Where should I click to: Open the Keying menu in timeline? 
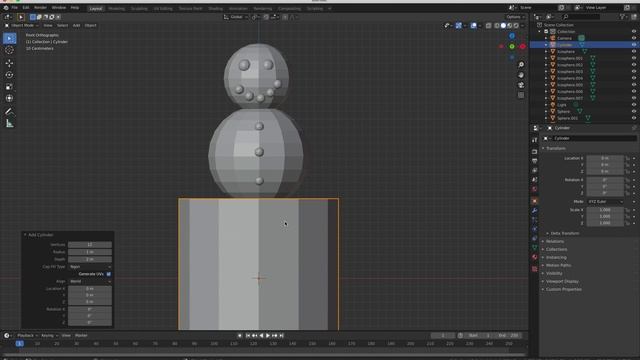click(x=49, y=336)
